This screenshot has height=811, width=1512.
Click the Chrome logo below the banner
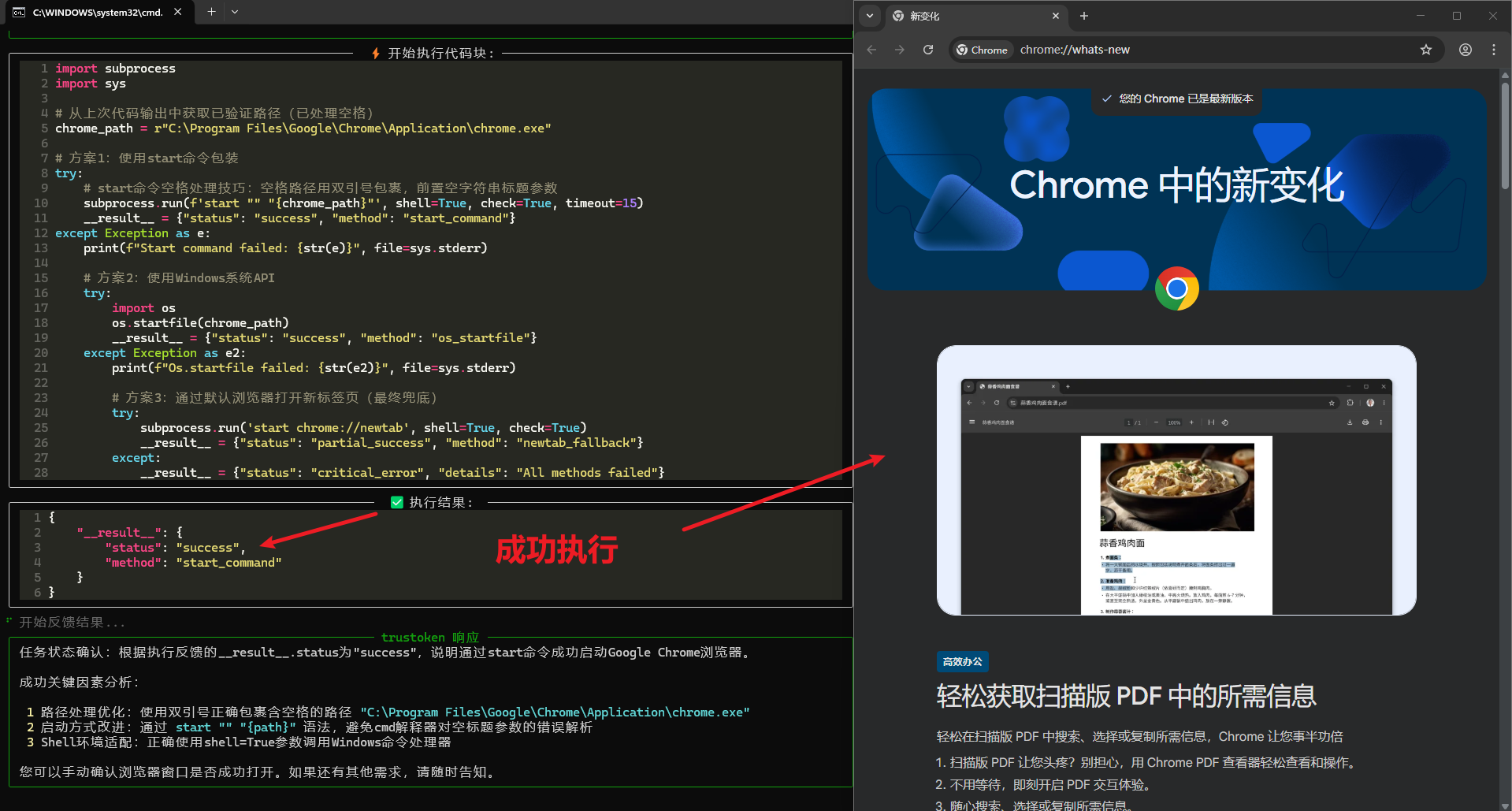point(1176,288)
